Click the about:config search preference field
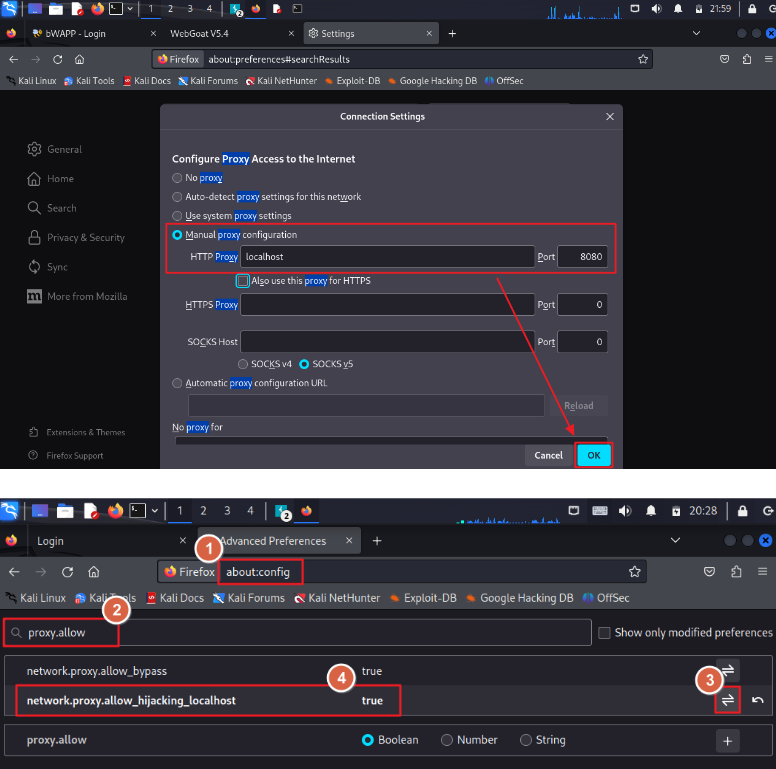 pos(297,632)
